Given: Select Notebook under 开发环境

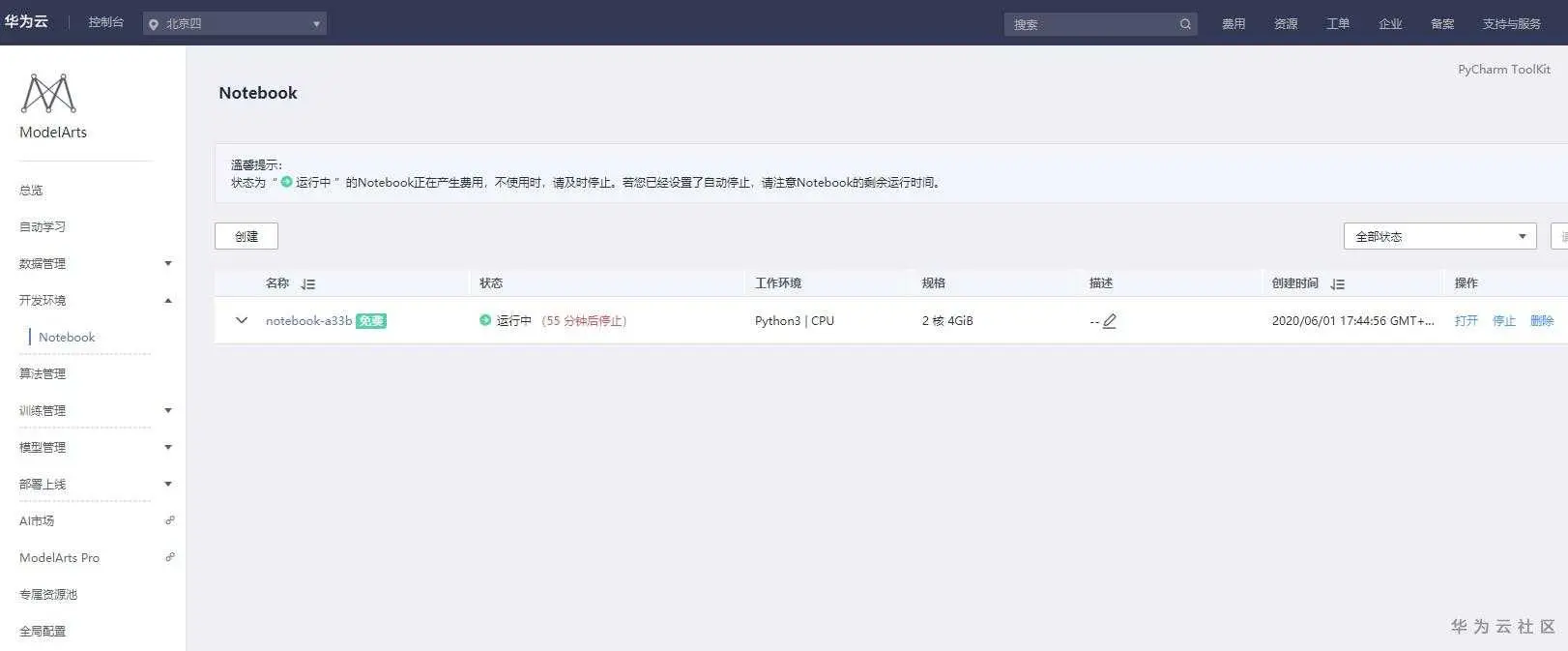Looking at the screenshot, I should (x=67, y=337).
